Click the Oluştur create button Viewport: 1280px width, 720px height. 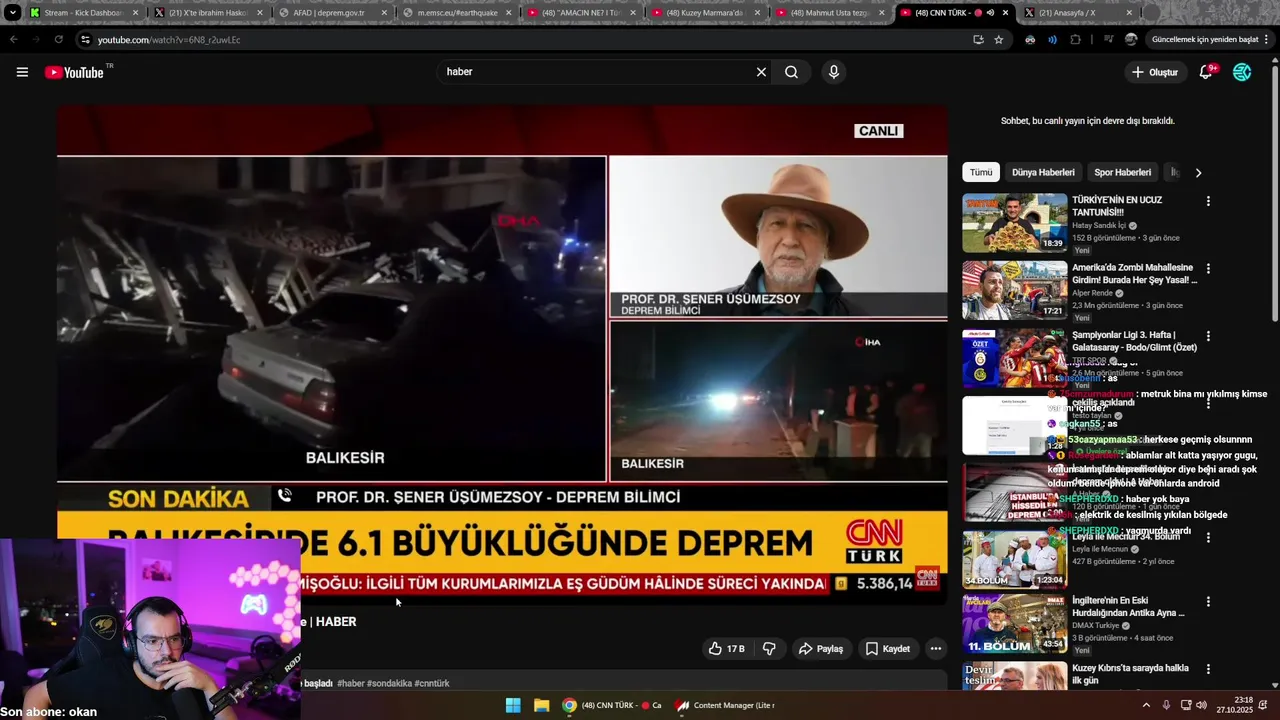1154,72
